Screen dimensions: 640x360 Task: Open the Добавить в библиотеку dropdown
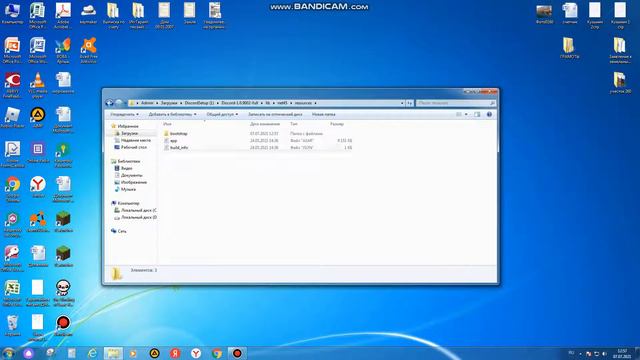(172, 115)
